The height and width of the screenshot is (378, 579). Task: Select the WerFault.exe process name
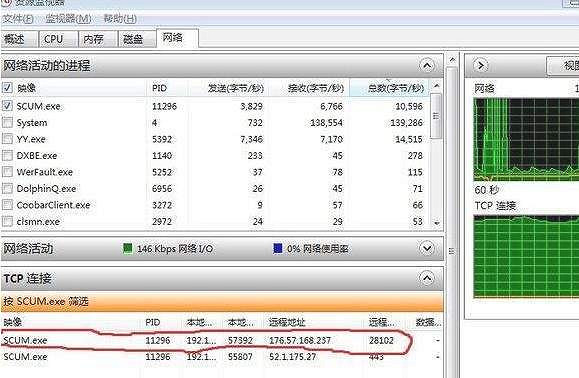(x=45, y=172)
